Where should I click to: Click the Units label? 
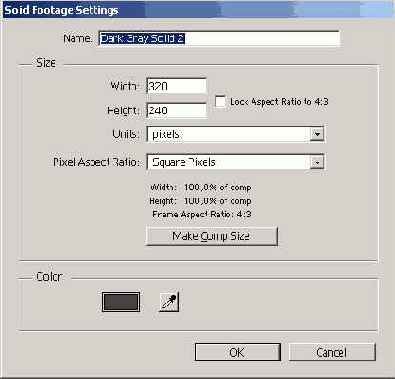125,134
